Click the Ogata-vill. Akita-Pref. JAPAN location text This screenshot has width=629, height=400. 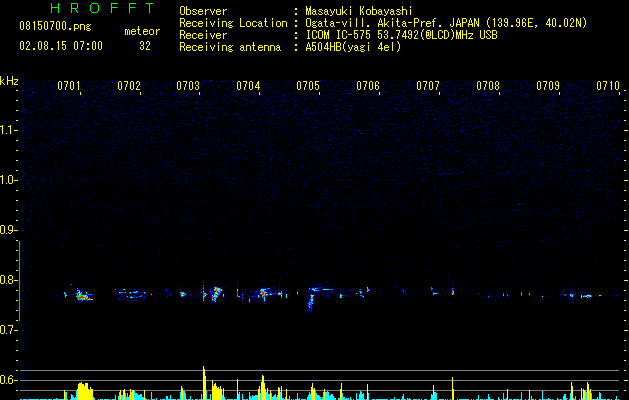pyautogui.click(x=446, y=23)
